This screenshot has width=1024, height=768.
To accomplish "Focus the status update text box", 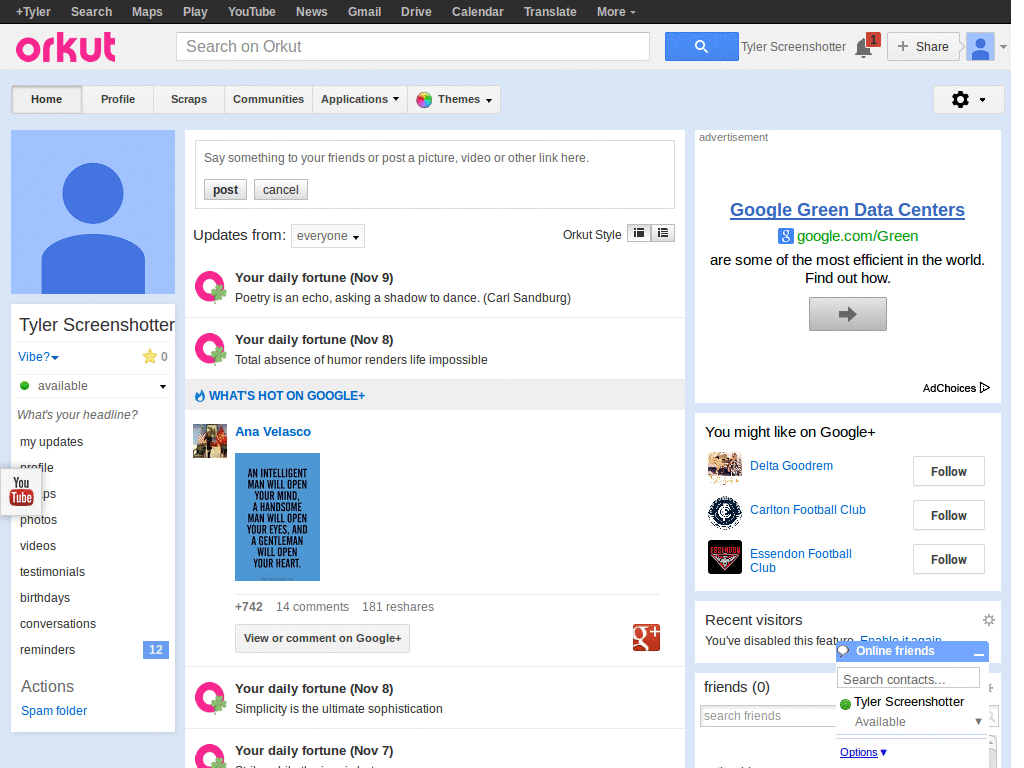I will click(434, 157).
